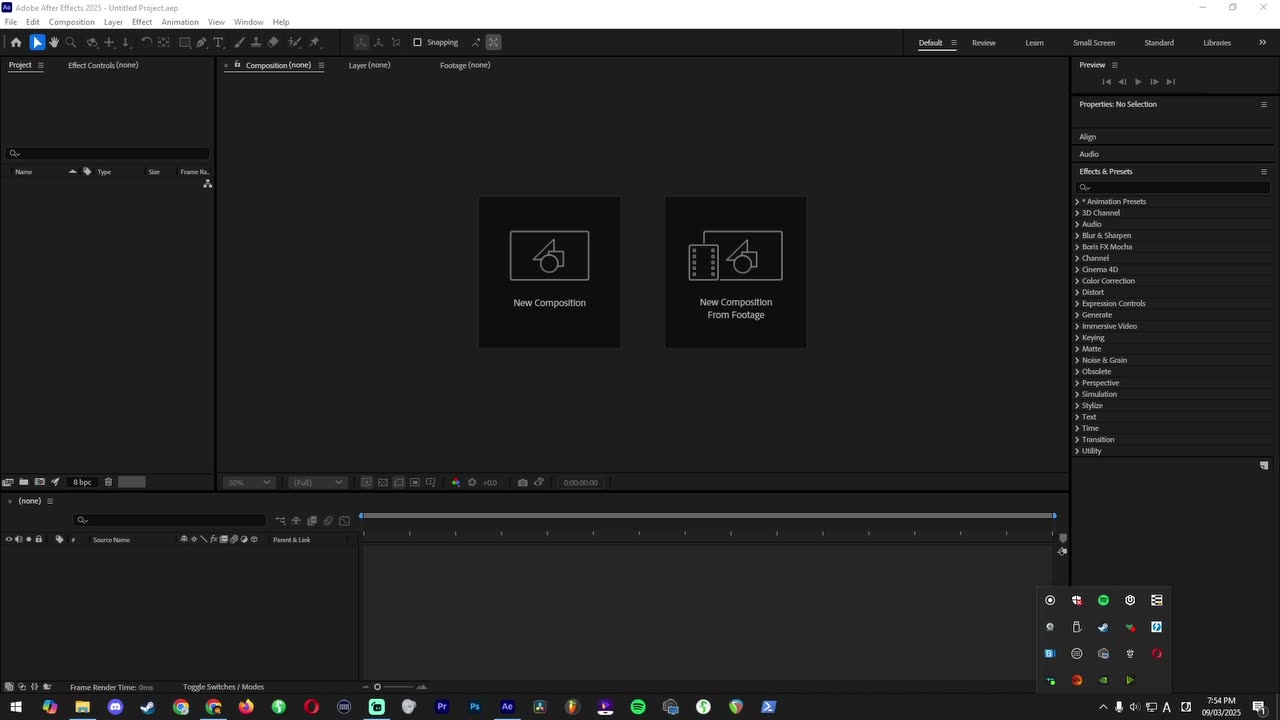Expand the Color Correction effects category
Image resolution: width=1280 pixels, height=720 pixels.
[x=1077, y=281]
